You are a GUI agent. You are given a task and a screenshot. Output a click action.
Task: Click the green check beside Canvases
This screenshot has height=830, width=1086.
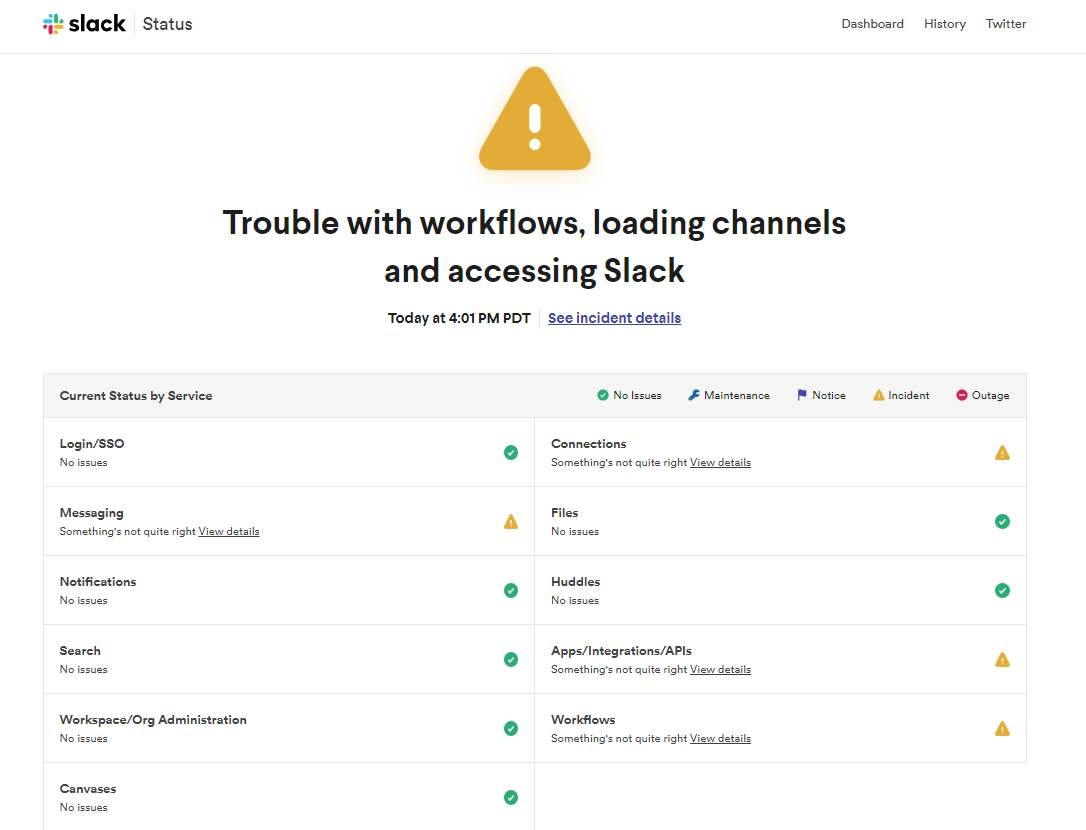click(x=511, y=797)
